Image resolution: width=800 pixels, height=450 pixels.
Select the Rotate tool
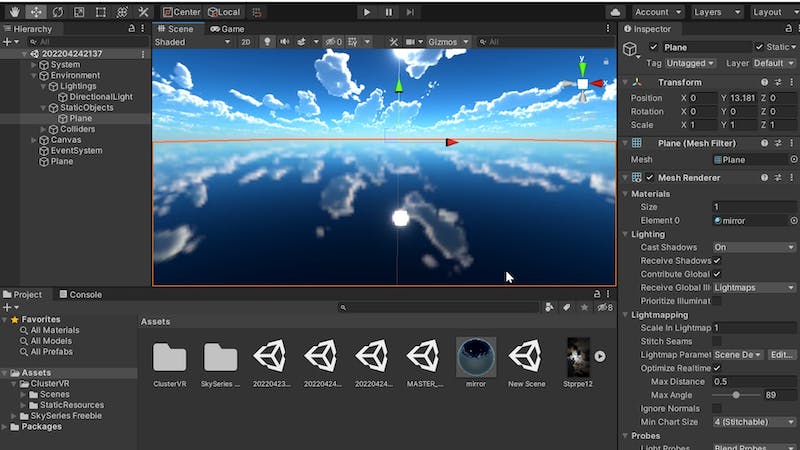point(57,12)
